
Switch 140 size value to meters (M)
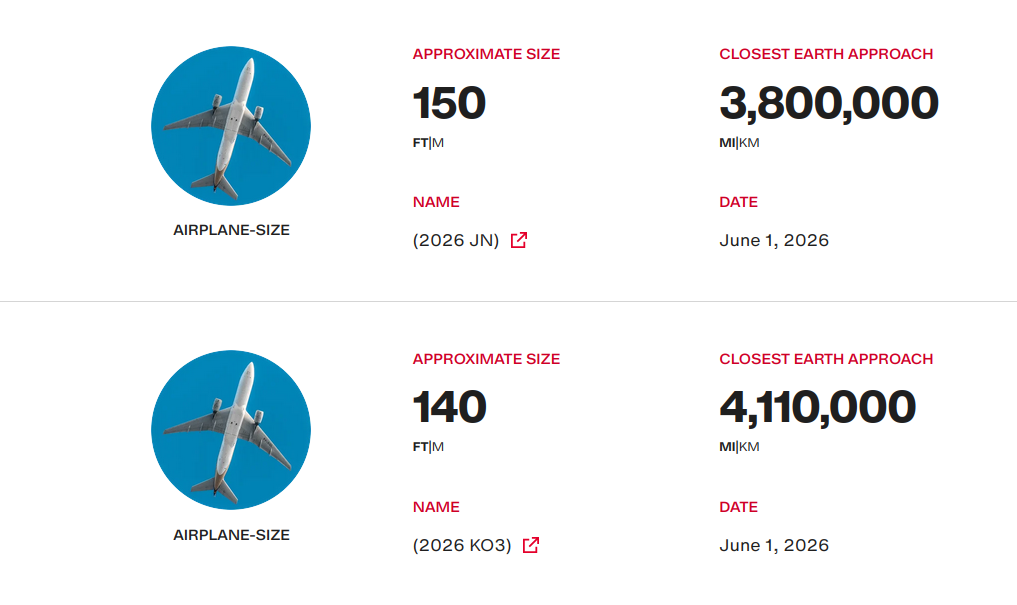[x=438, y=447]
